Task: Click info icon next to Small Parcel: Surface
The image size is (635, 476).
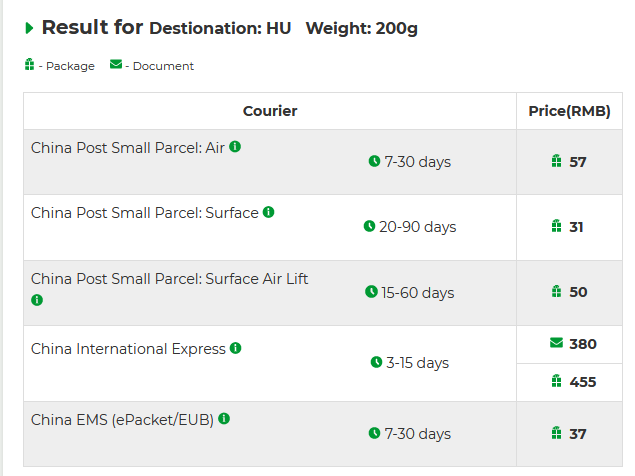Action: coord(268,212)
